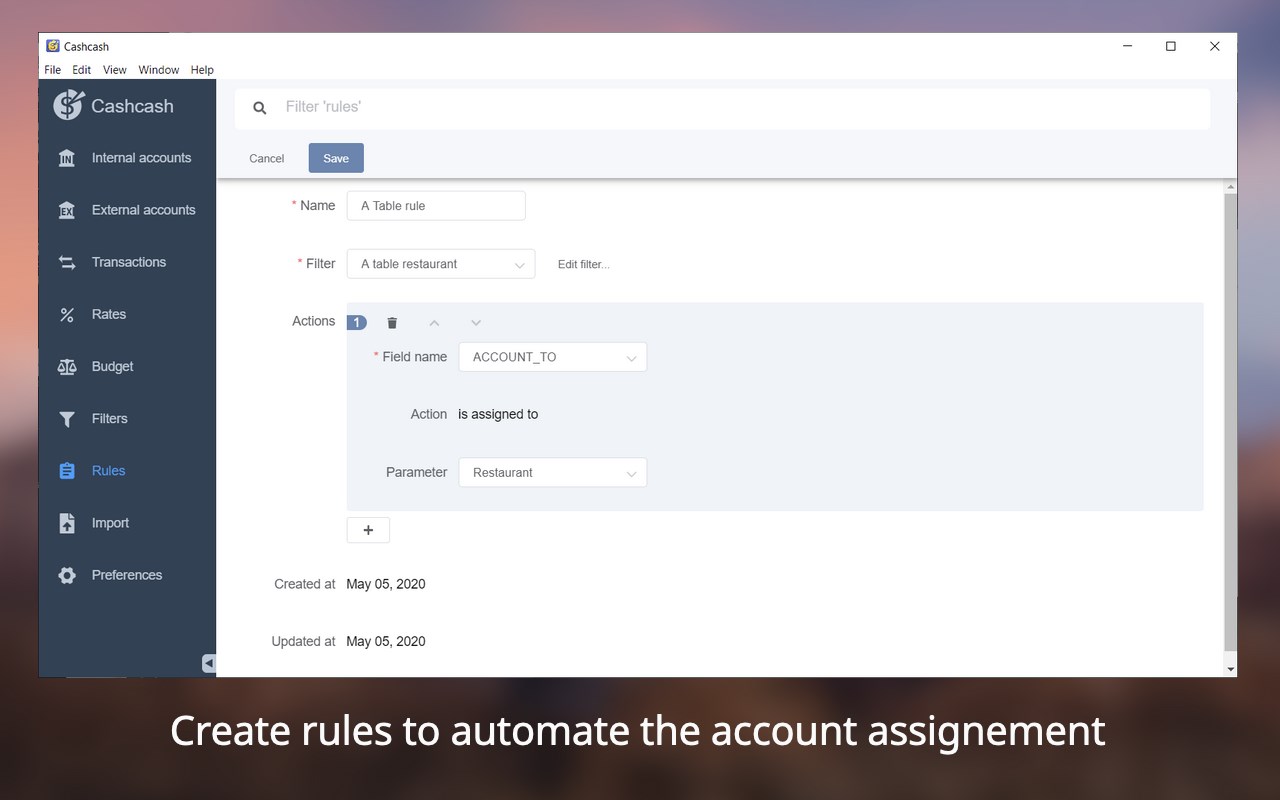Go to Preferences section

tap(127, 575)
